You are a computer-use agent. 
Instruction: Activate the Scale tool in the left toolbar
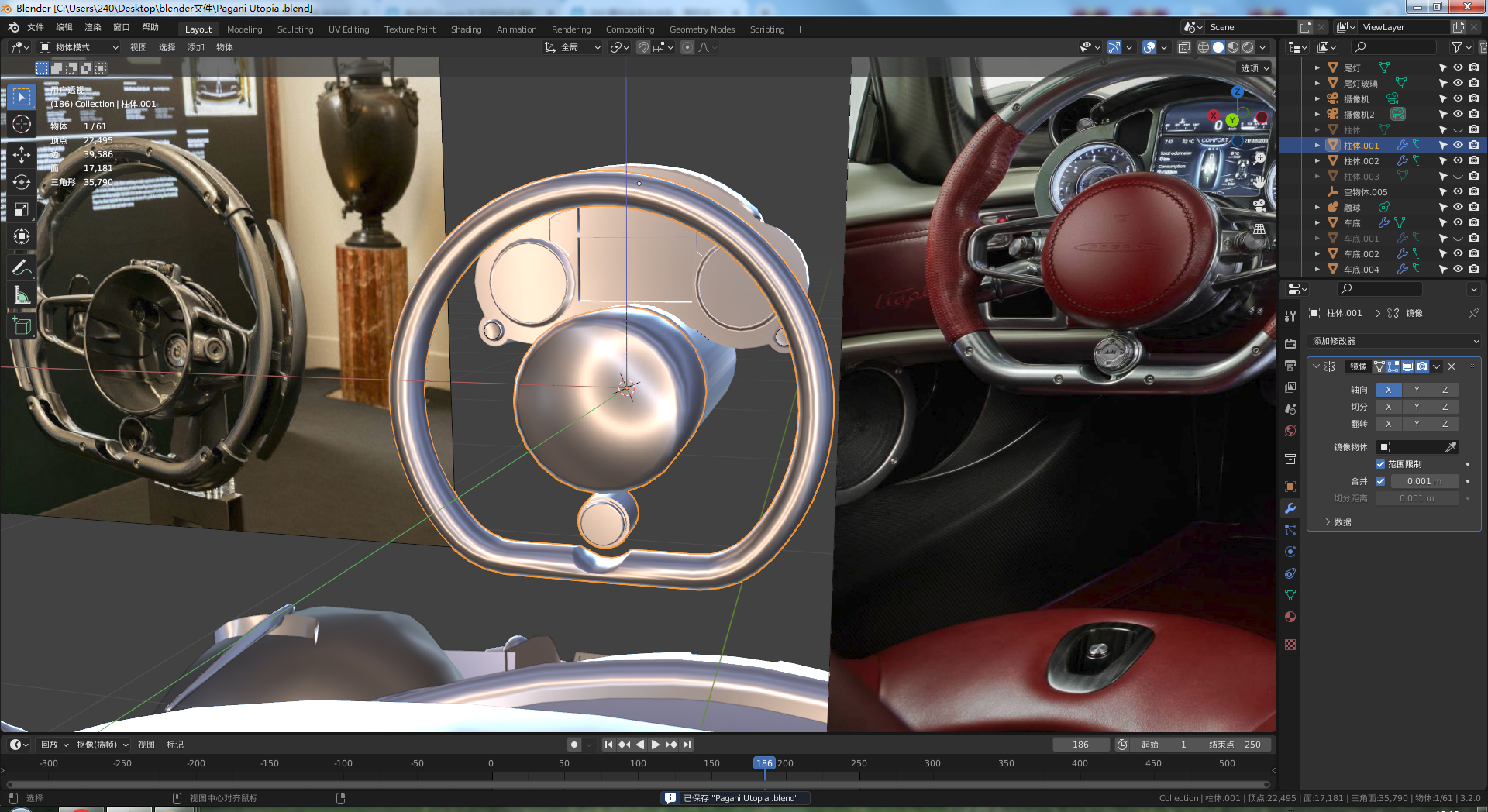[x=22, y=209]
